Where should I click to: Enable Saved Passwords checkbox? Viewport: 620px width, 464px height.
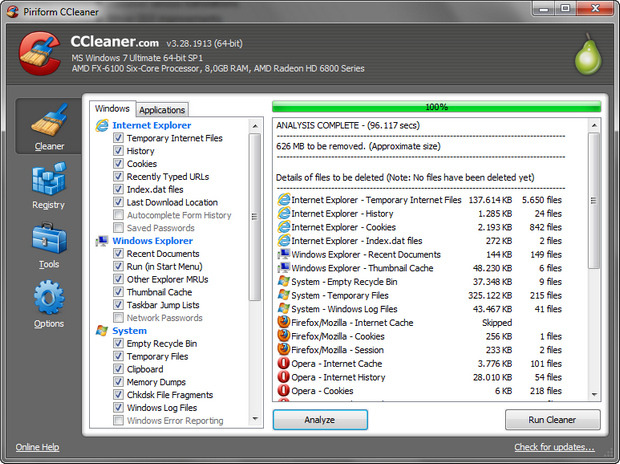tap(118, 227)
